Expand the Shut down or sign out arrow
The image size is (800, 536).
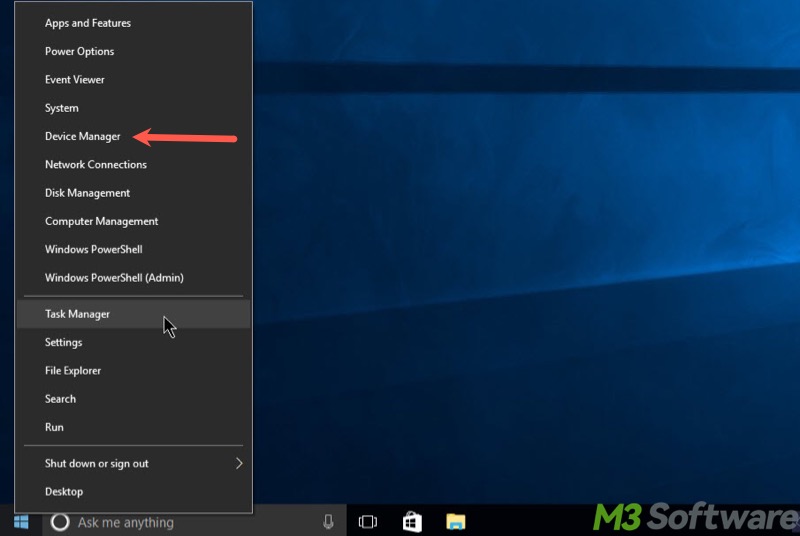(x=239, y=463)
